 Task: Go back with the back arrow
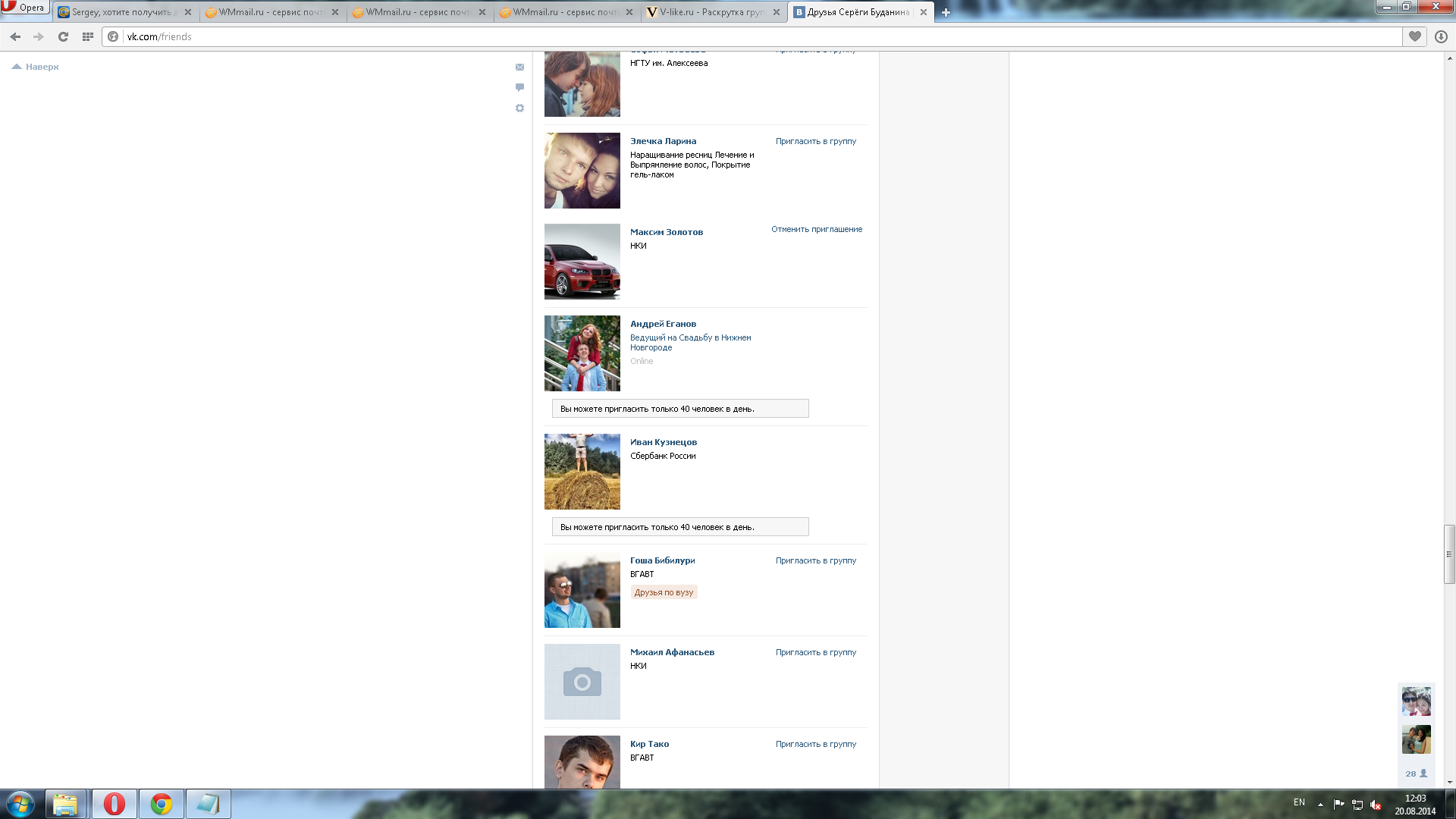[15, 36]
